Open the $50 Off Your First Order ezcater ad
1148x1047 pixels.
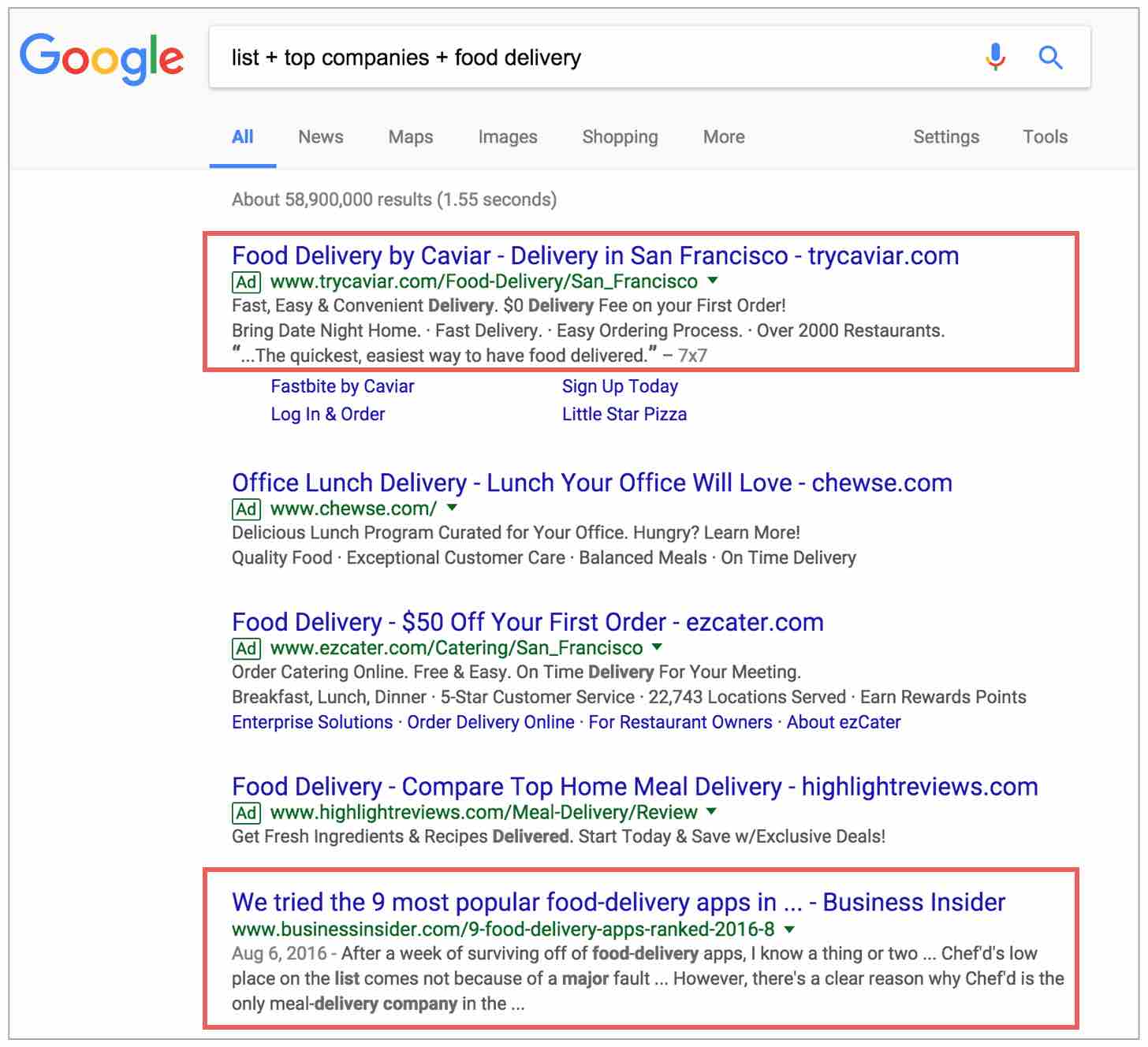[527, 623]
